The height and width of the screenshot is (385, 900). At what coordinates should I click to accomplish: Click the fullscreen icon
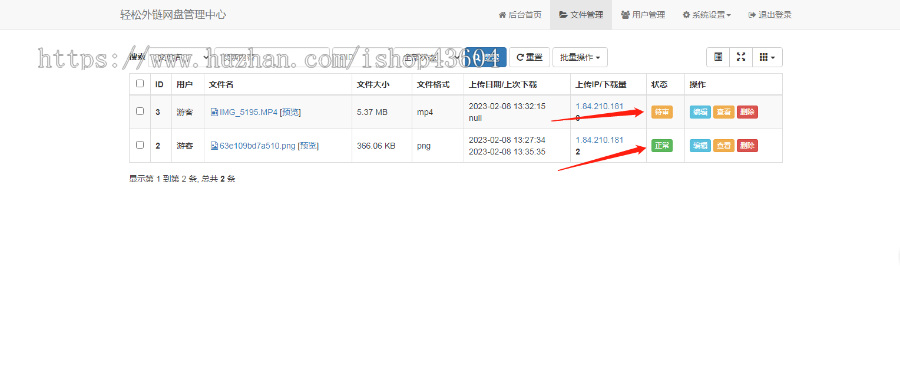point(740,57)
